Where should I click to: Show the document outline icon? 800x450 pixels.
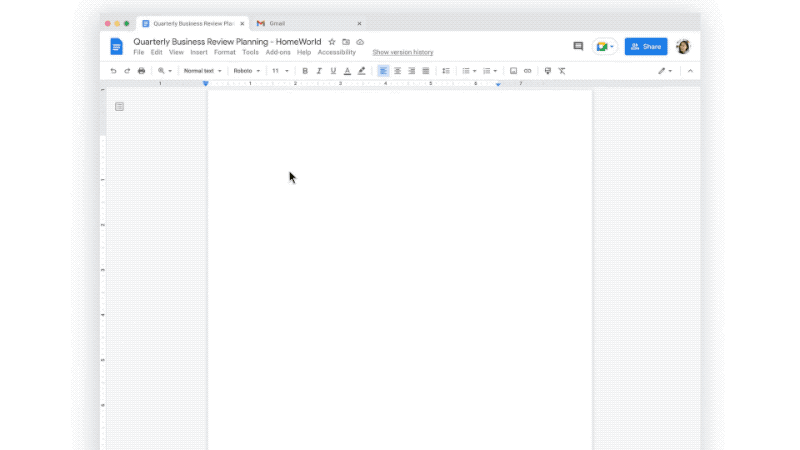120,106
